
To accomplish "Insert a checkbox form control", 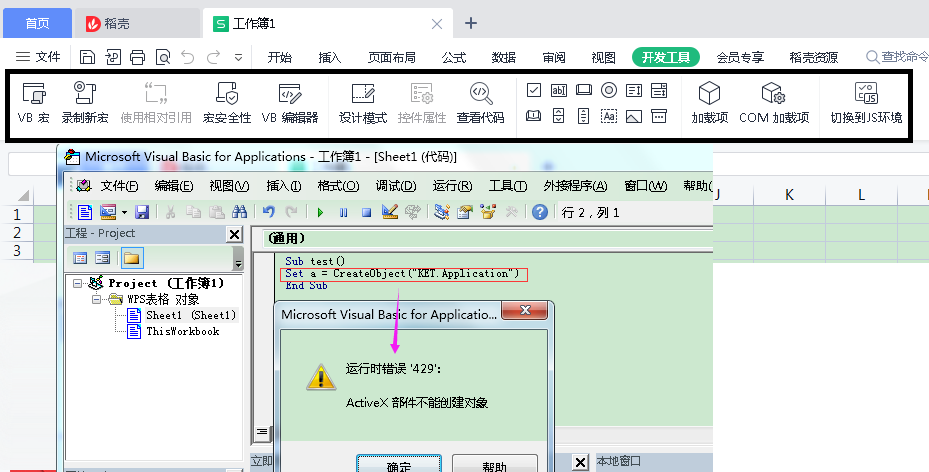I will pyautogui.click(x=534, y=90).
